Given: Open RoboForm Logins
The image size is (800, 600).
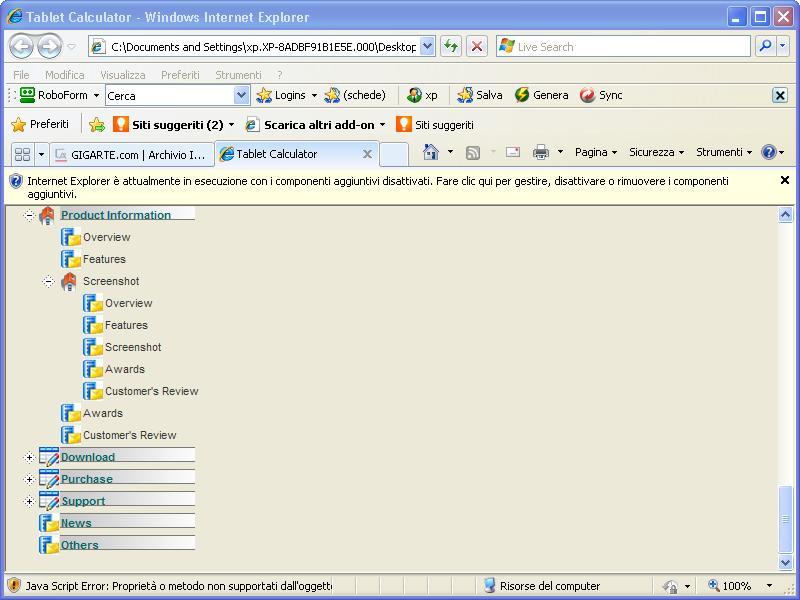Looking at the screenshot, I should tap(286, 95).
